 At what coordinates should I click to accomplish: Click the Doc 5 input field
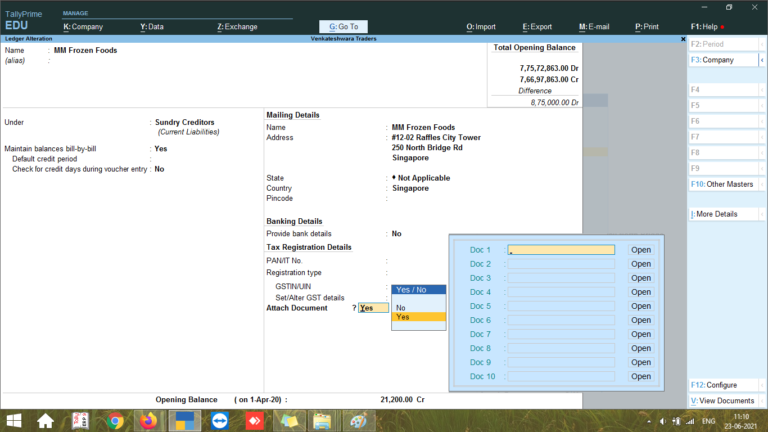561,306
